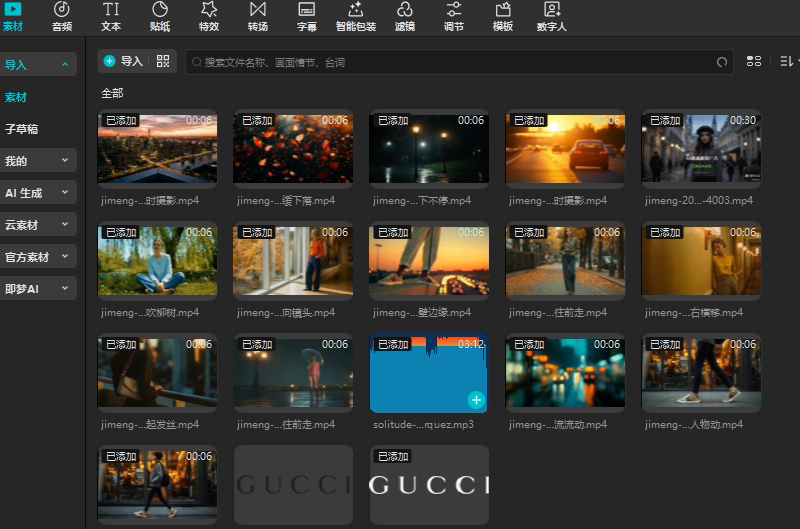Open the 滤镜 filters panel
Viewport: 800px width, 529px height.
[x=404, y=16]
